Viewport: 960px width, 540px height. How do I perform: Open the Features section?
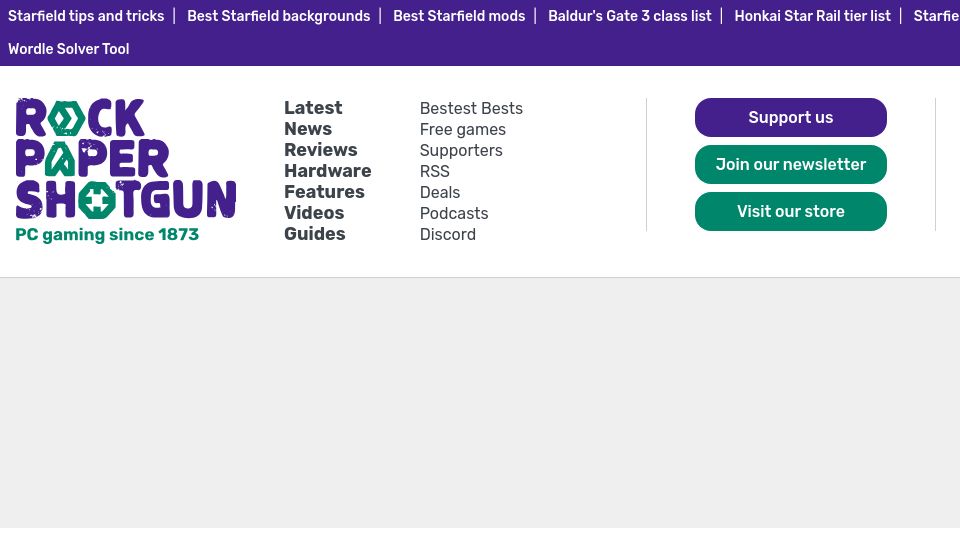click(324, 192)
